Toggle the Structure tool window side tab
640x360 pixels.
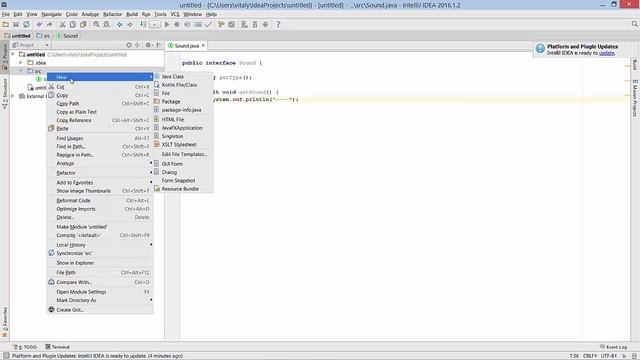[x=4, y=93]
